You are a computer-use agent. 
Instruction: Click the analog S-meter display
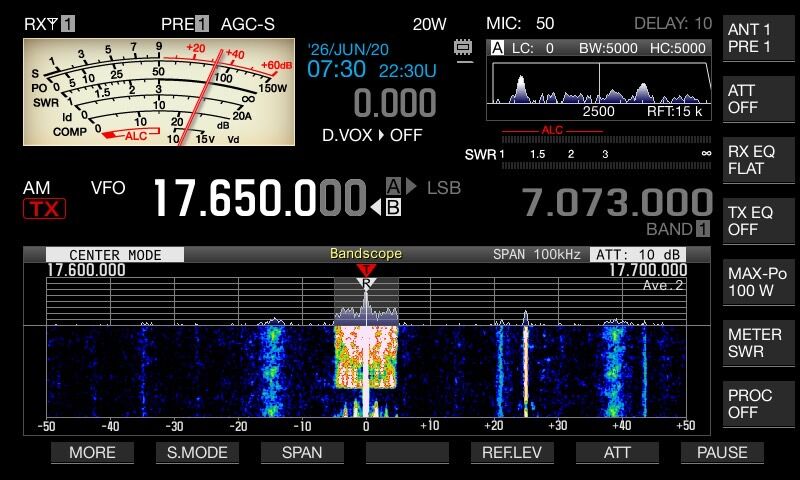click(159, 92)
